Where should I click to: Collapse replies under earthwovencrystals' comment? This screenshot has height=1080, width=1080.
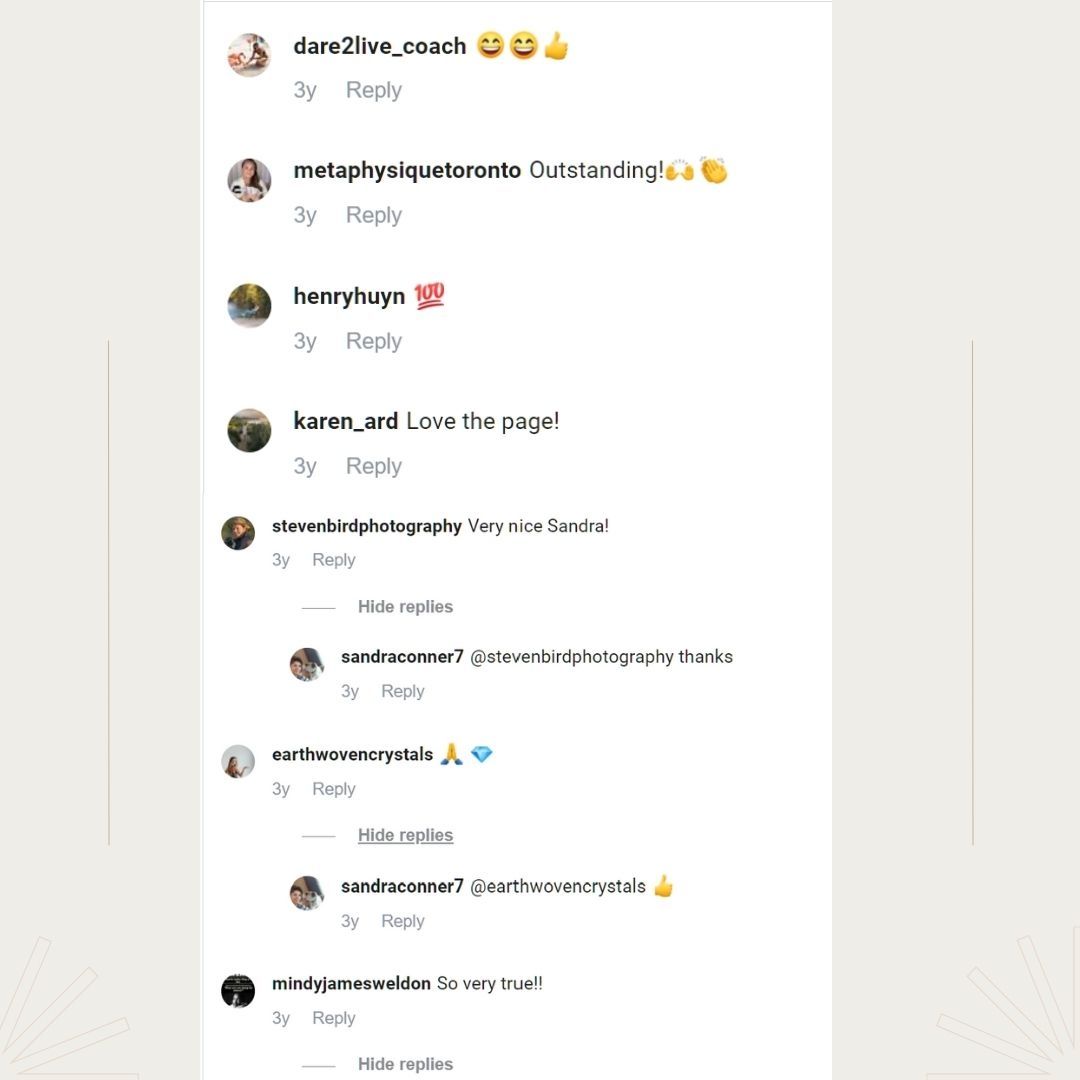tap(405, 835)
